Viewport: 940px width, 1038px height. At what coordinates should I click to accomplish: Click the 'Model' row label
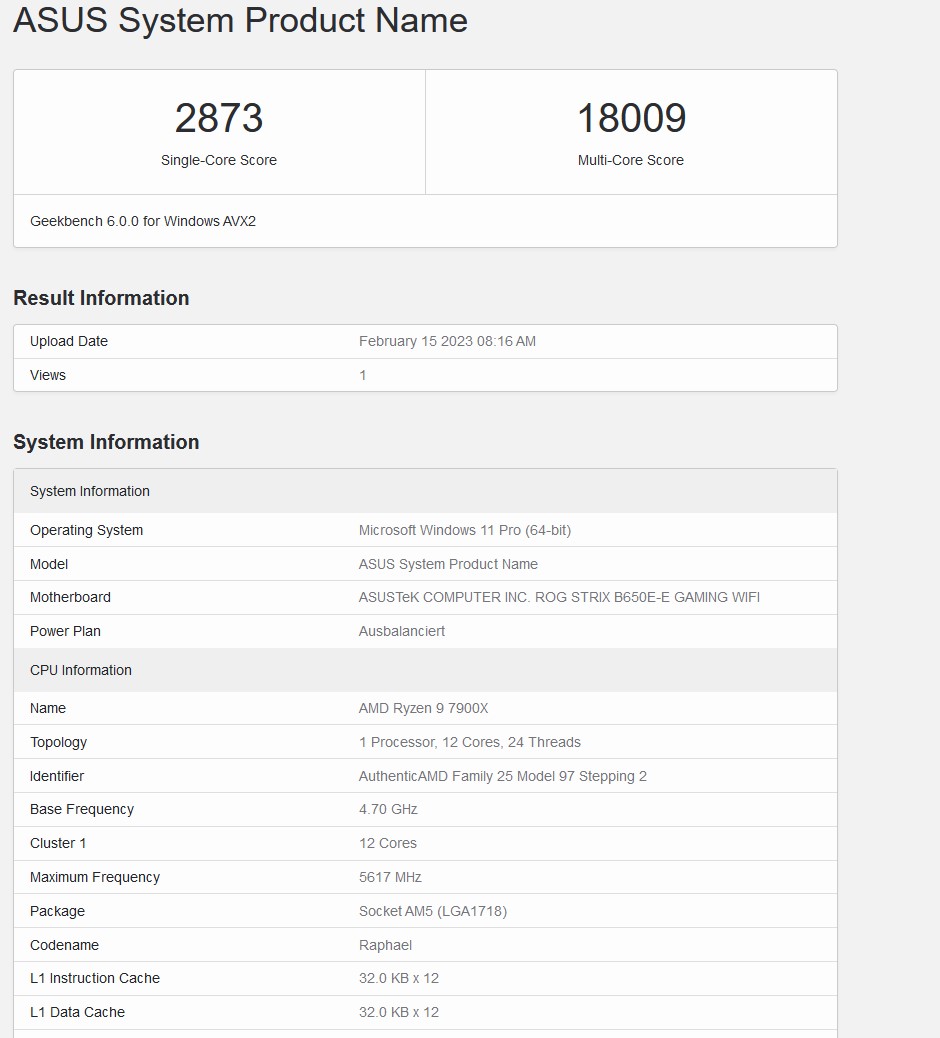(x=49, y=564)
